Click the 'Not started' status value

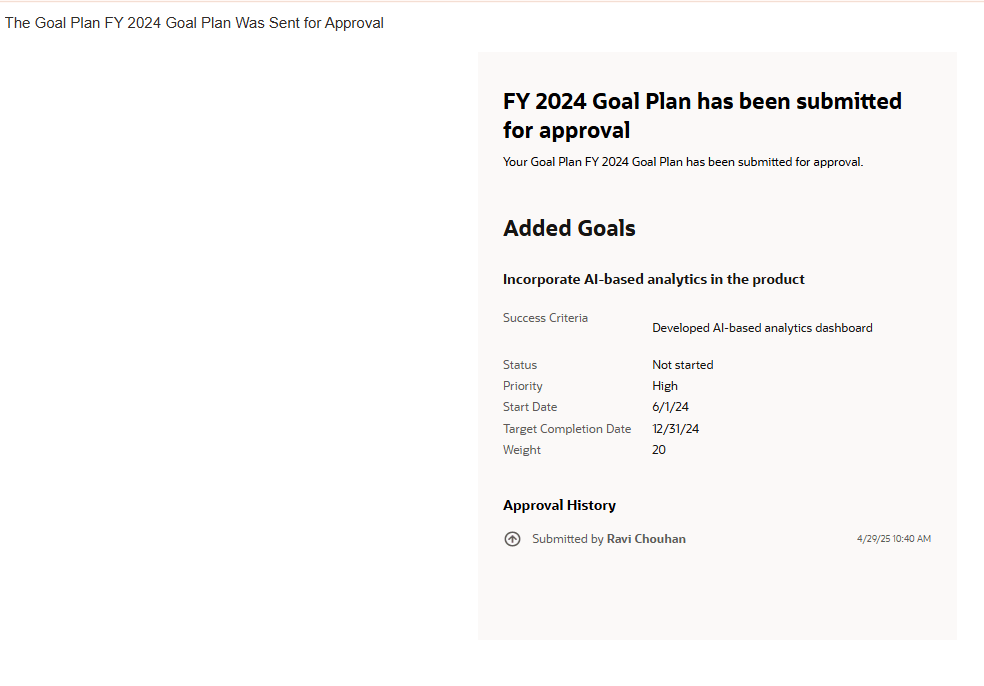pos(682,365)
